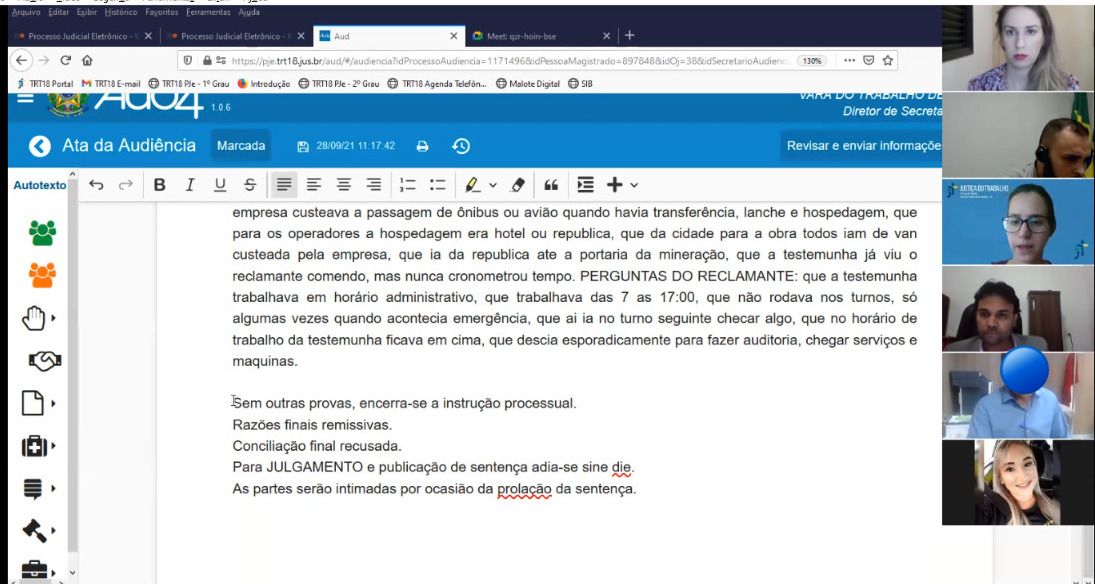Click the handshake conciliation icon
This screenshot has width=1095, height=584.
[x=42, y=361]
